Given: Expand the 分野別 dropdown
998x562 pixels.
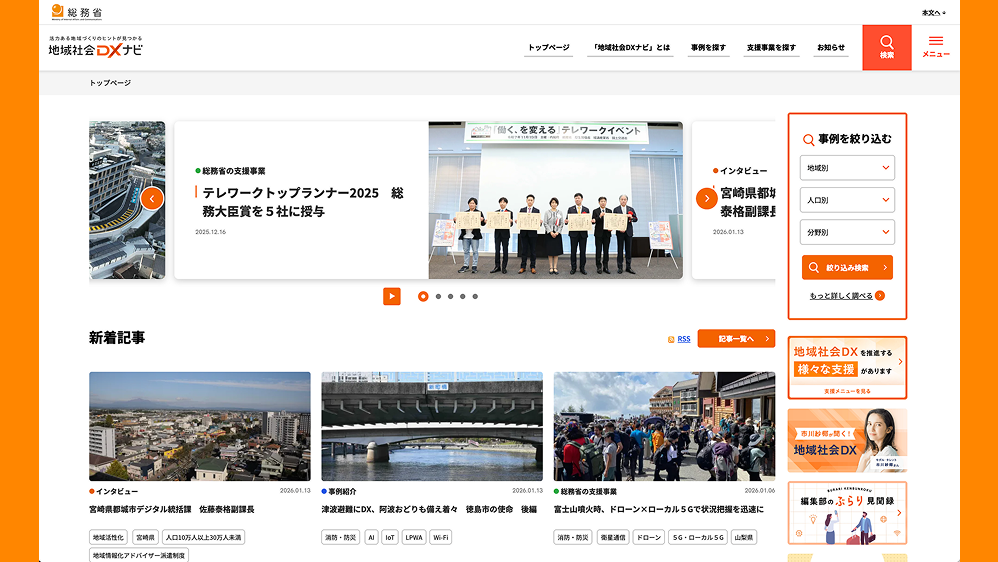Looking at the screenshot, I should pyautogui.click(x=847, y=232).
